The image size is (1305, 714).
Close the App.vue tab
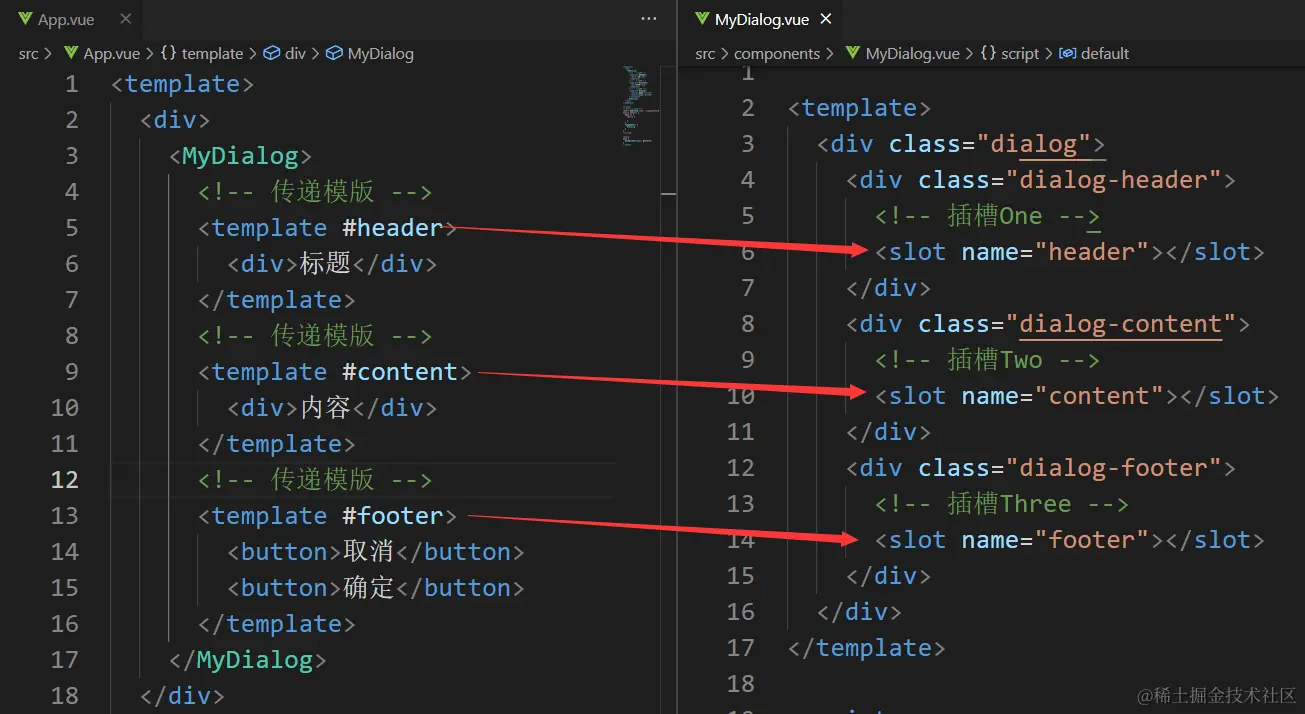pos(125,19)
